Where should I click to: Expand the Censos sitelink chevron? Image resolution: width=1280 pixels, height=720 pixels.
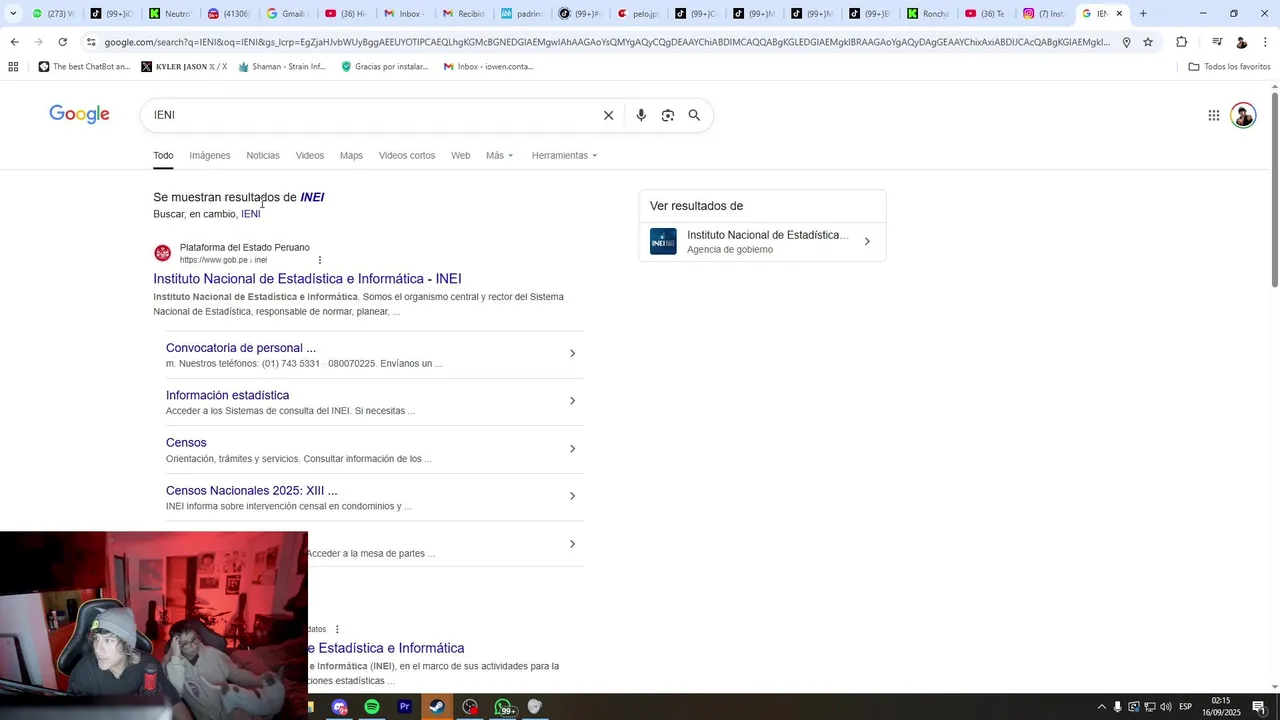pos(572,449)
